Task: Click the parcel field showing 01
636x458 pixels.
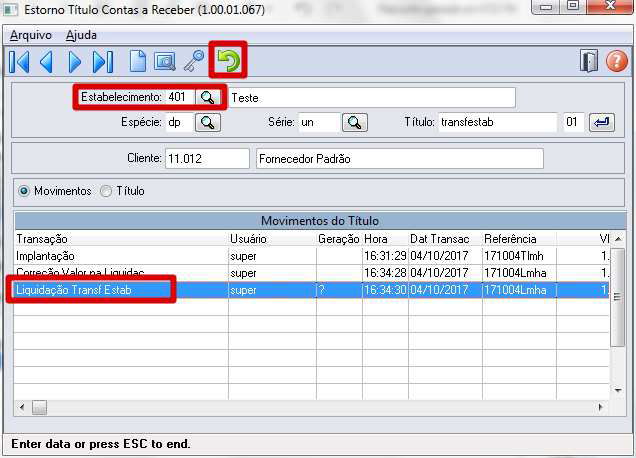Action: (573, 122)
